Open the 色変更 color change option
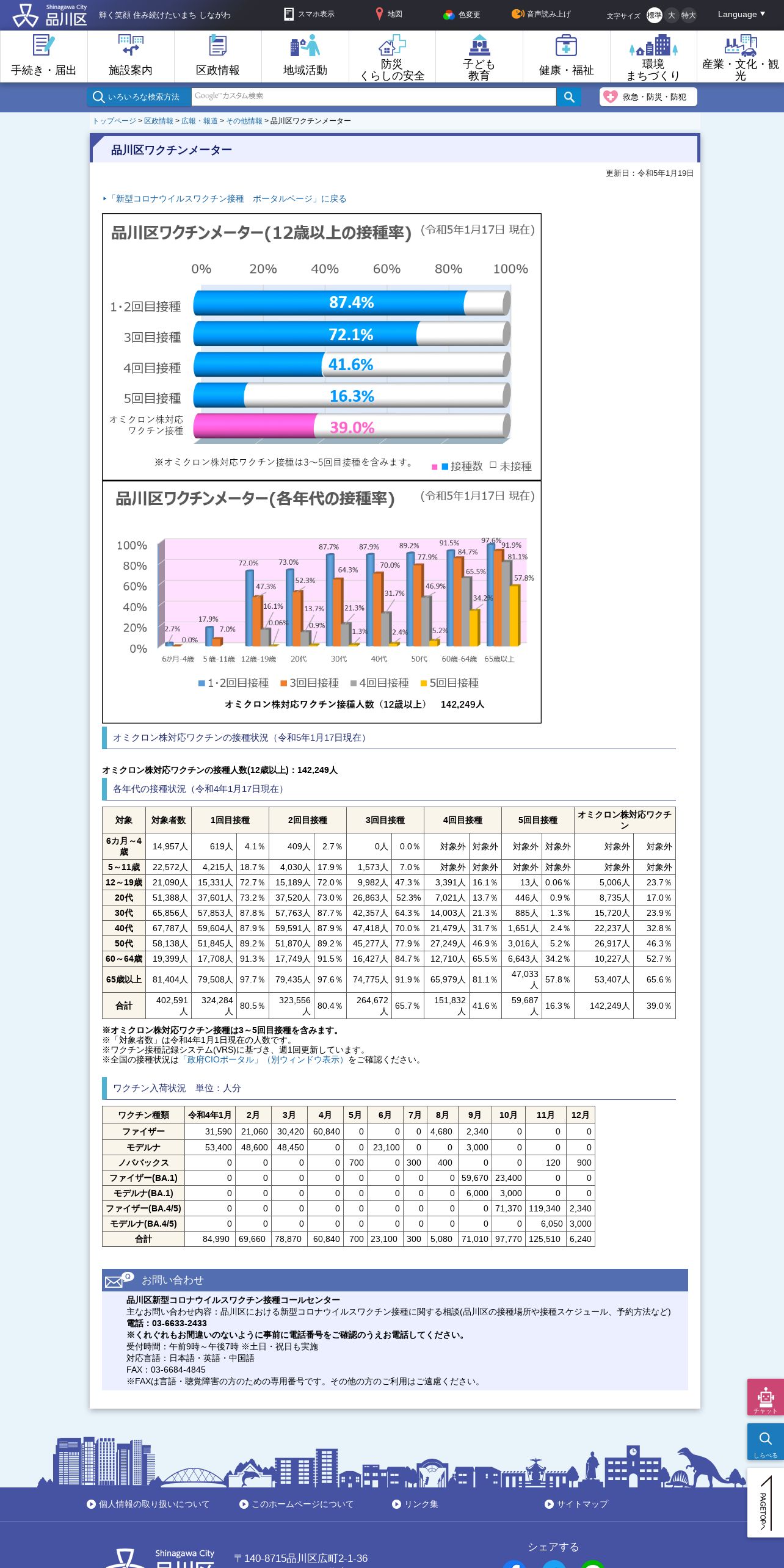784x1568 pixels. (x=462, y=15)
